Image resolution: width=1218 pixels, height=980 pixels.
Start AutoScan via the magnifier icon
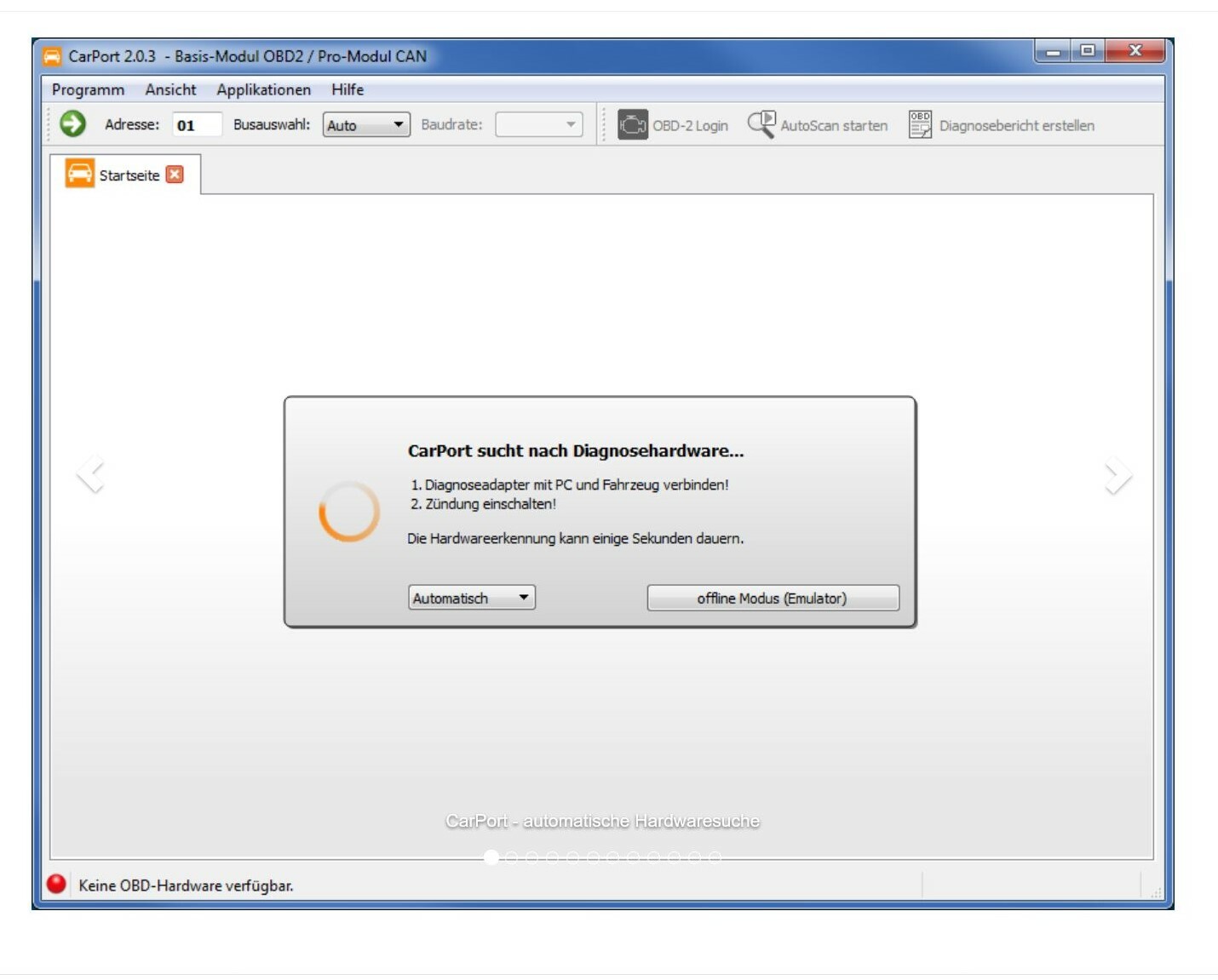761,124
